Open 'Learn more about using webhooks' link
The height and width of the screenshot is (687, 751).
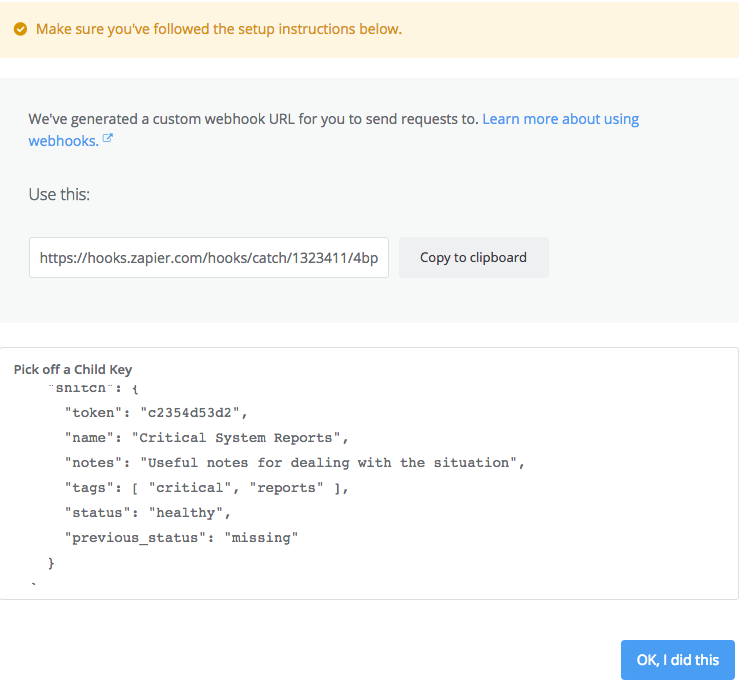560,119
